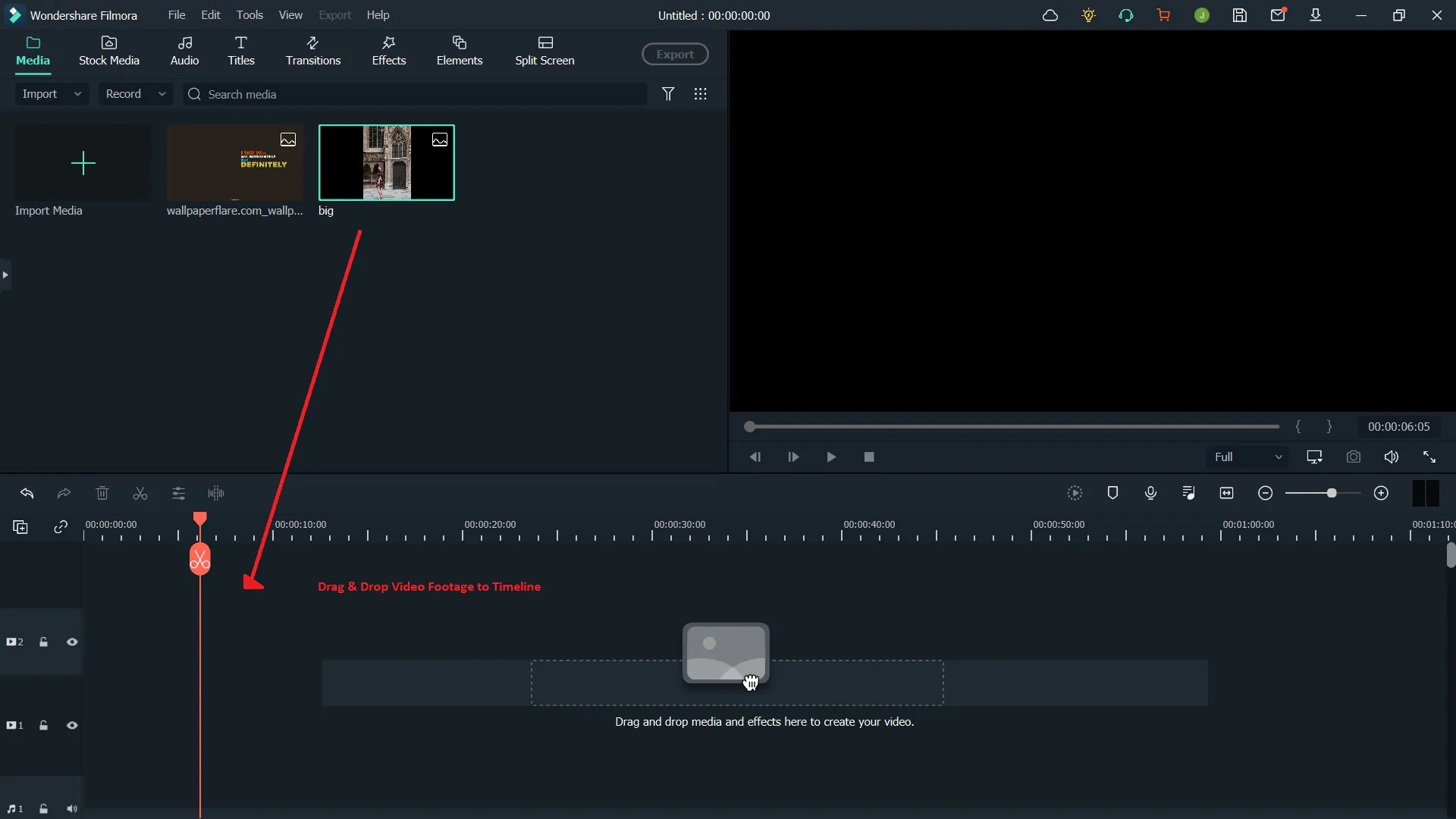
Task: Toggle lock icon on track layer 2
Action: point(43,642)
